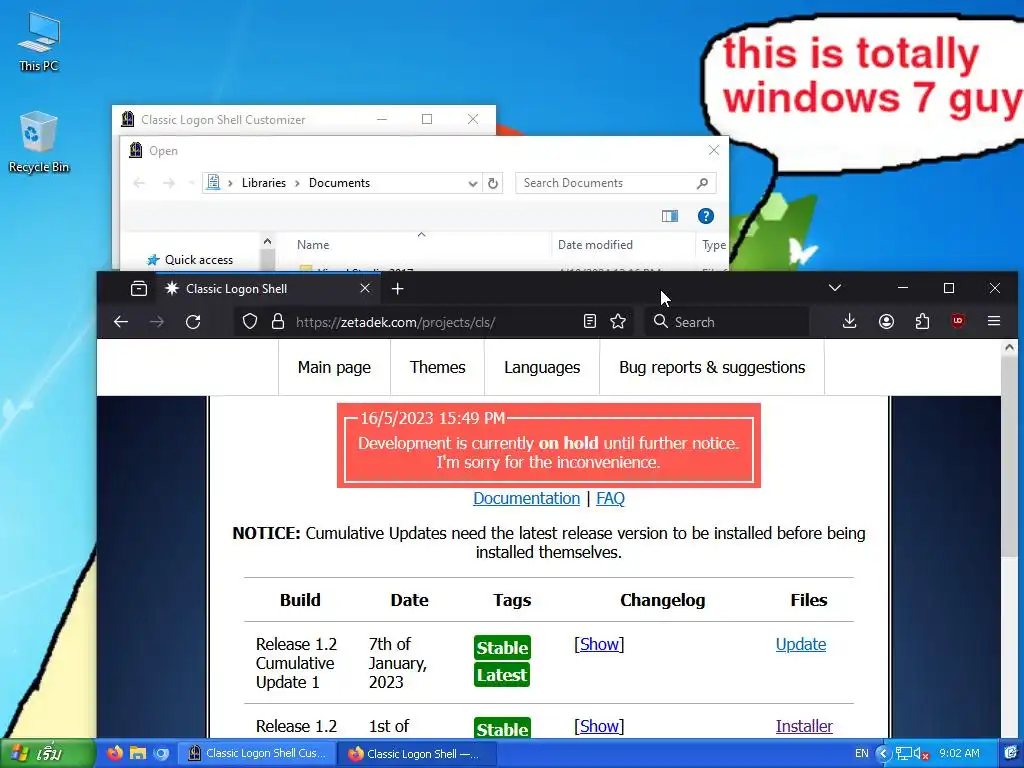This screenshot has height=768, width=1024.
Task: Click Stable tag of Cumulative Update 1
Action: pos(502,647)
